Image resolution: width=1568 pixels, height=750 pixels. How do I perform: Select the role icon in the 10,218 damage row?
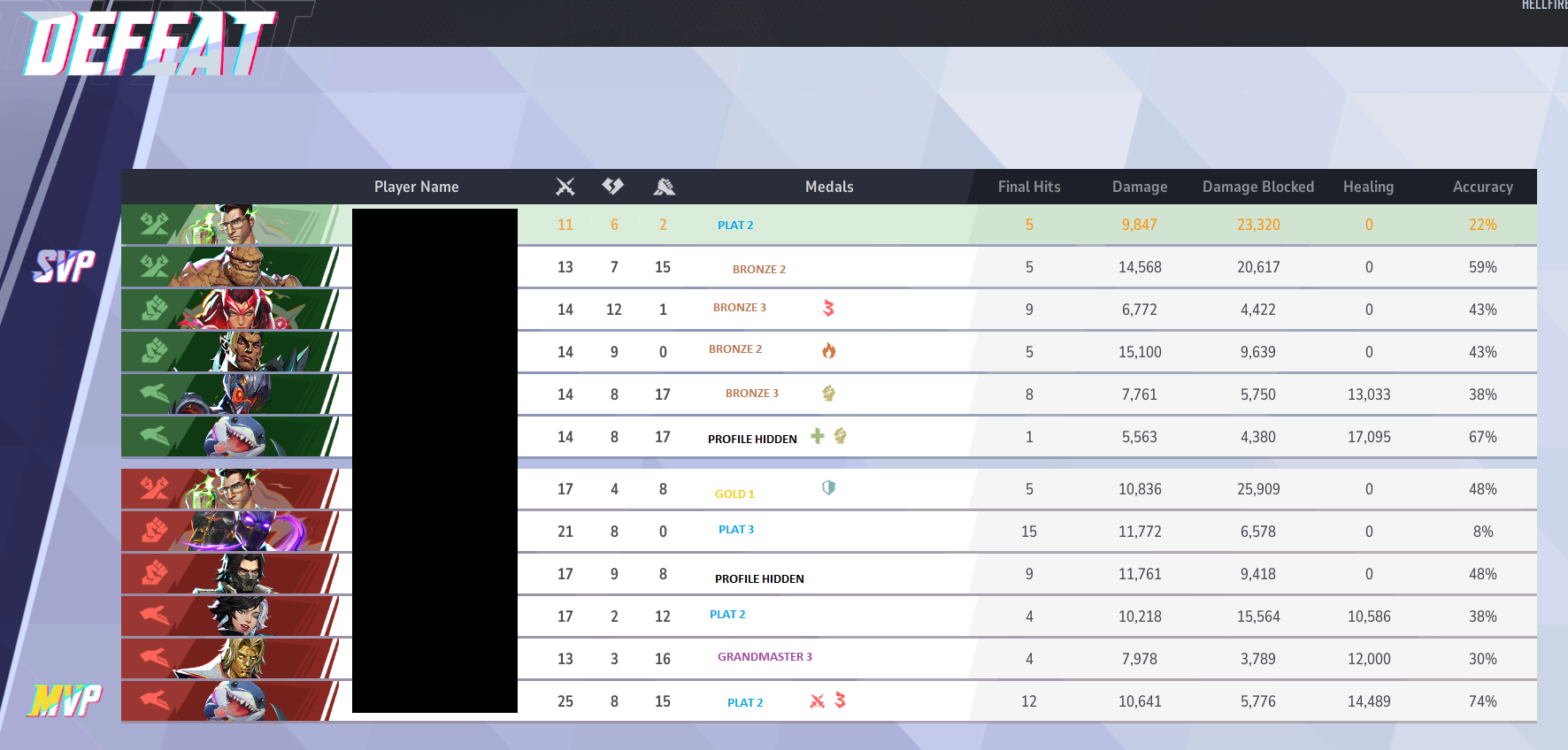click(154, 616)
